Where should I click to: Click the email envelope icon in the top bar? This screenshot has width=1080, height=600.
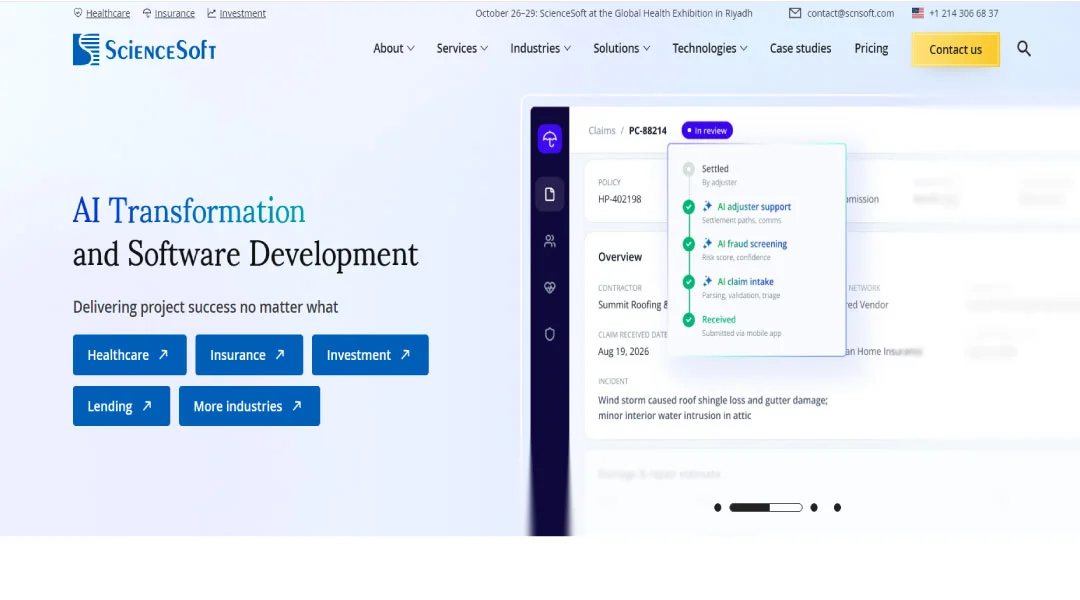tap(795, 13)
